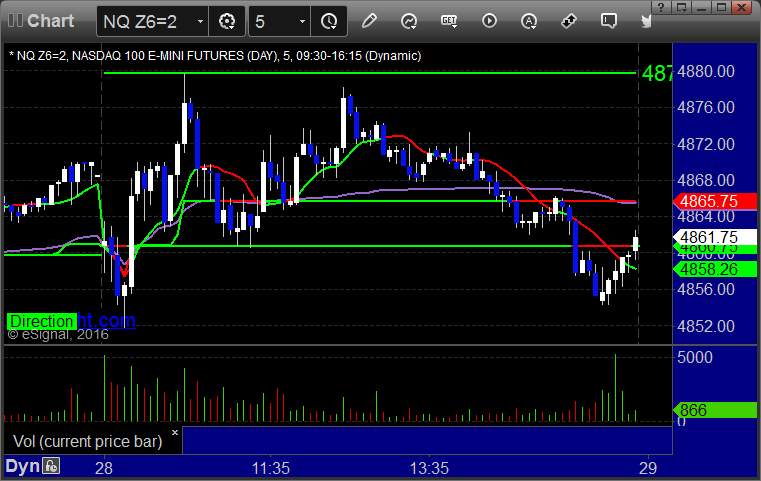The height and width of the screenshot is (481, 761).
Task: Close the chart window
Action: point(742,7)
